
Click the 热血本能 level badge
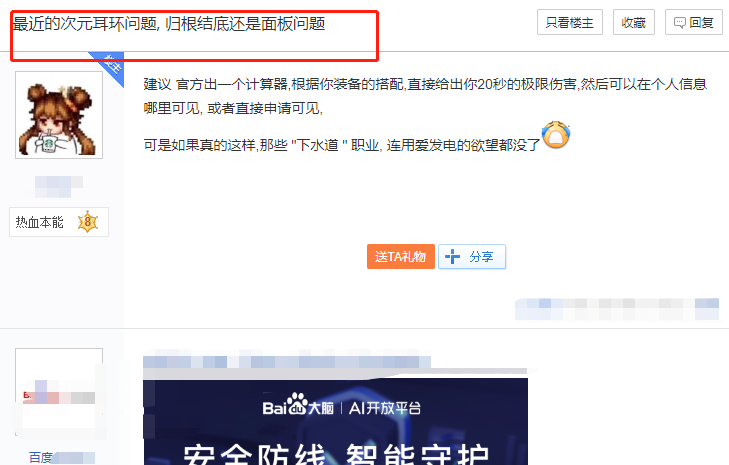tap(59, 222)
